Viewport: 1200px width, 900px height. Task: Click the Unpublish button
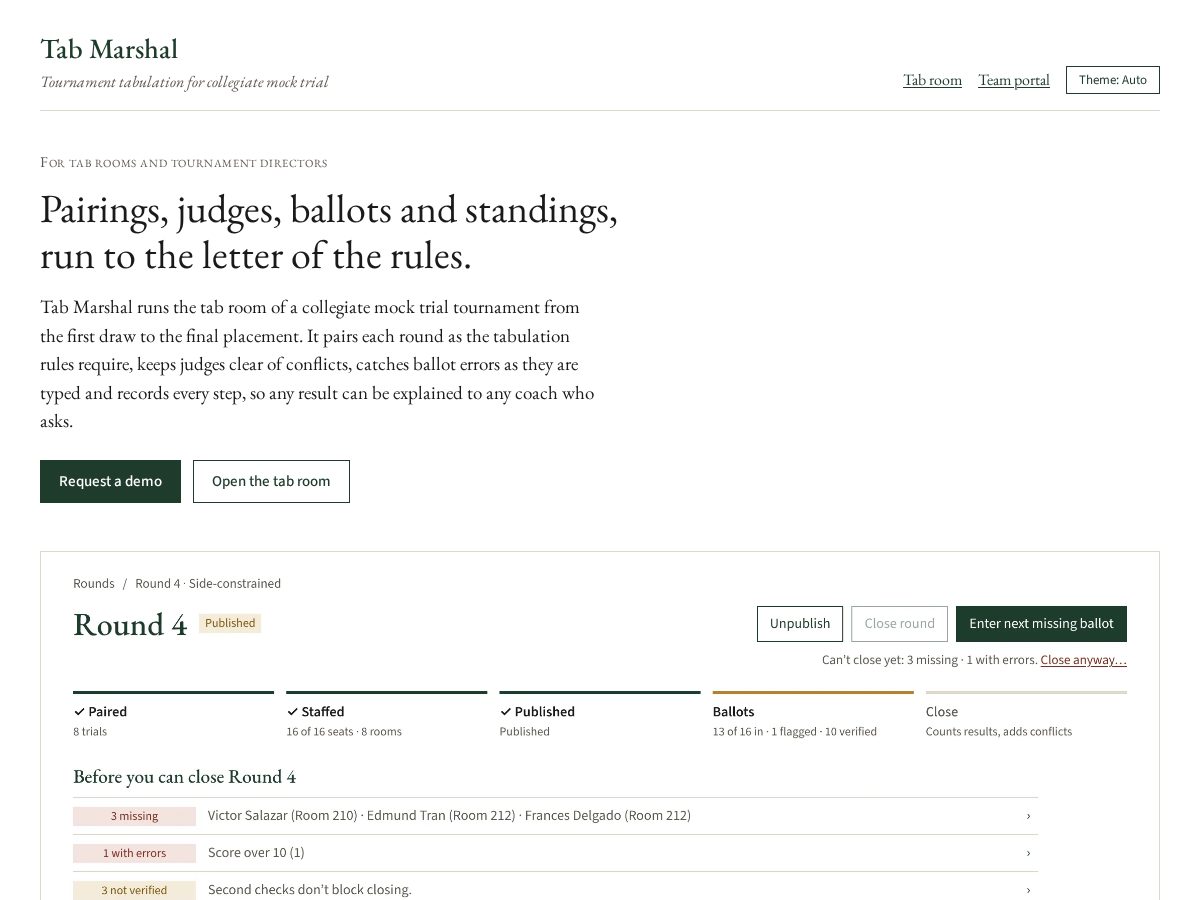click(x=800, y=623)
